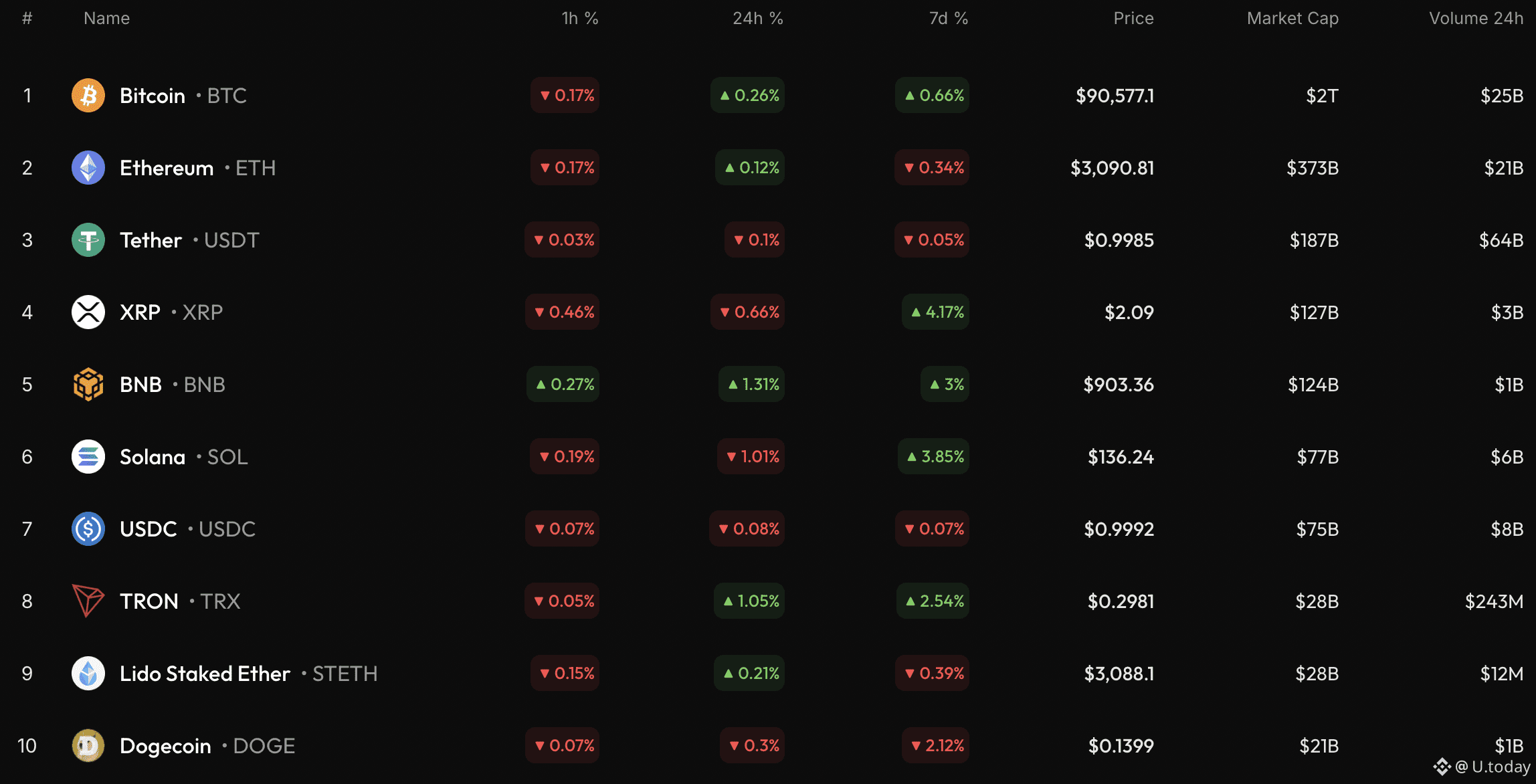
Task: Toggle Bitcoin's 24h gain badge showing 0.26%
Action: pyautogui.click(x=747, y=95)
